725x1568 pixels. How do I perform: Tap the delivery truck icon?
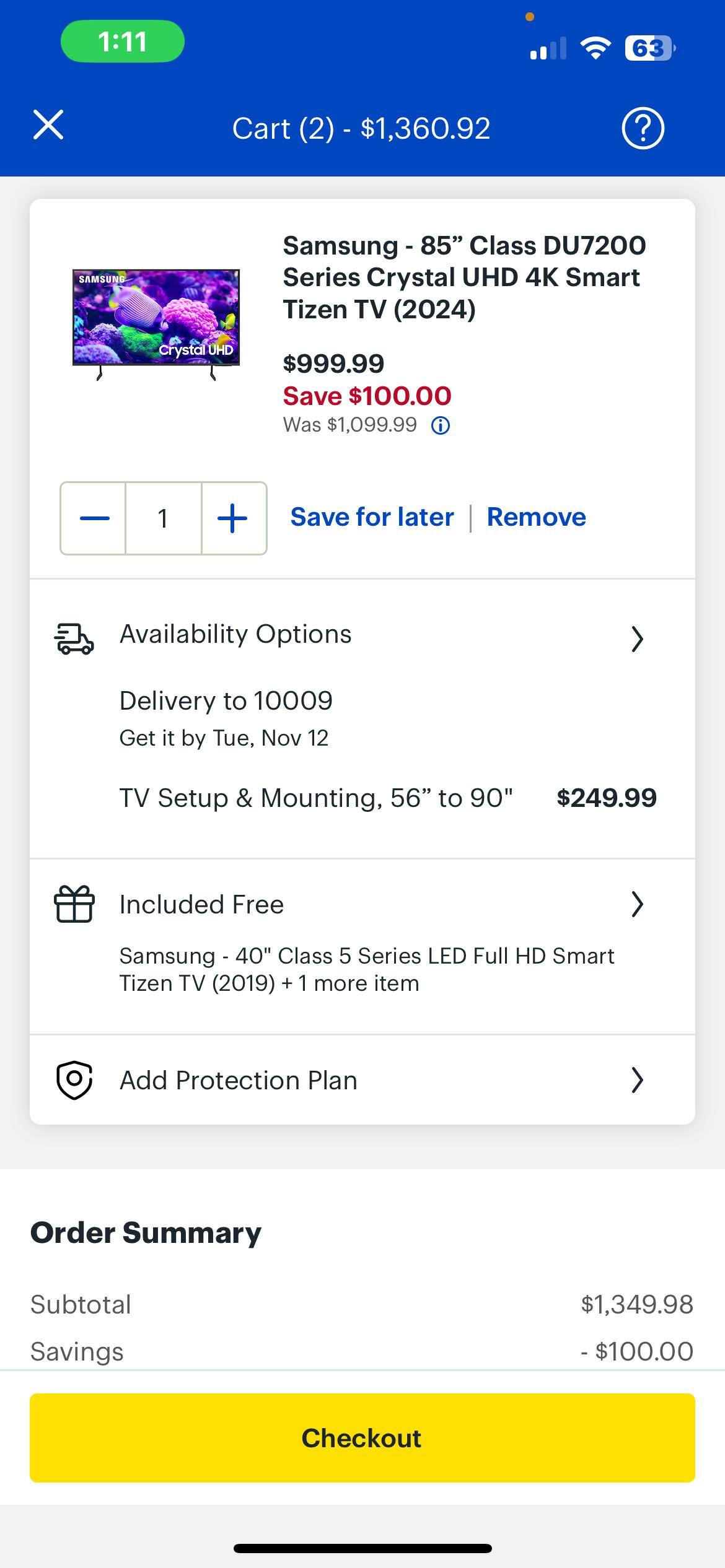click(x=74, y=638)
